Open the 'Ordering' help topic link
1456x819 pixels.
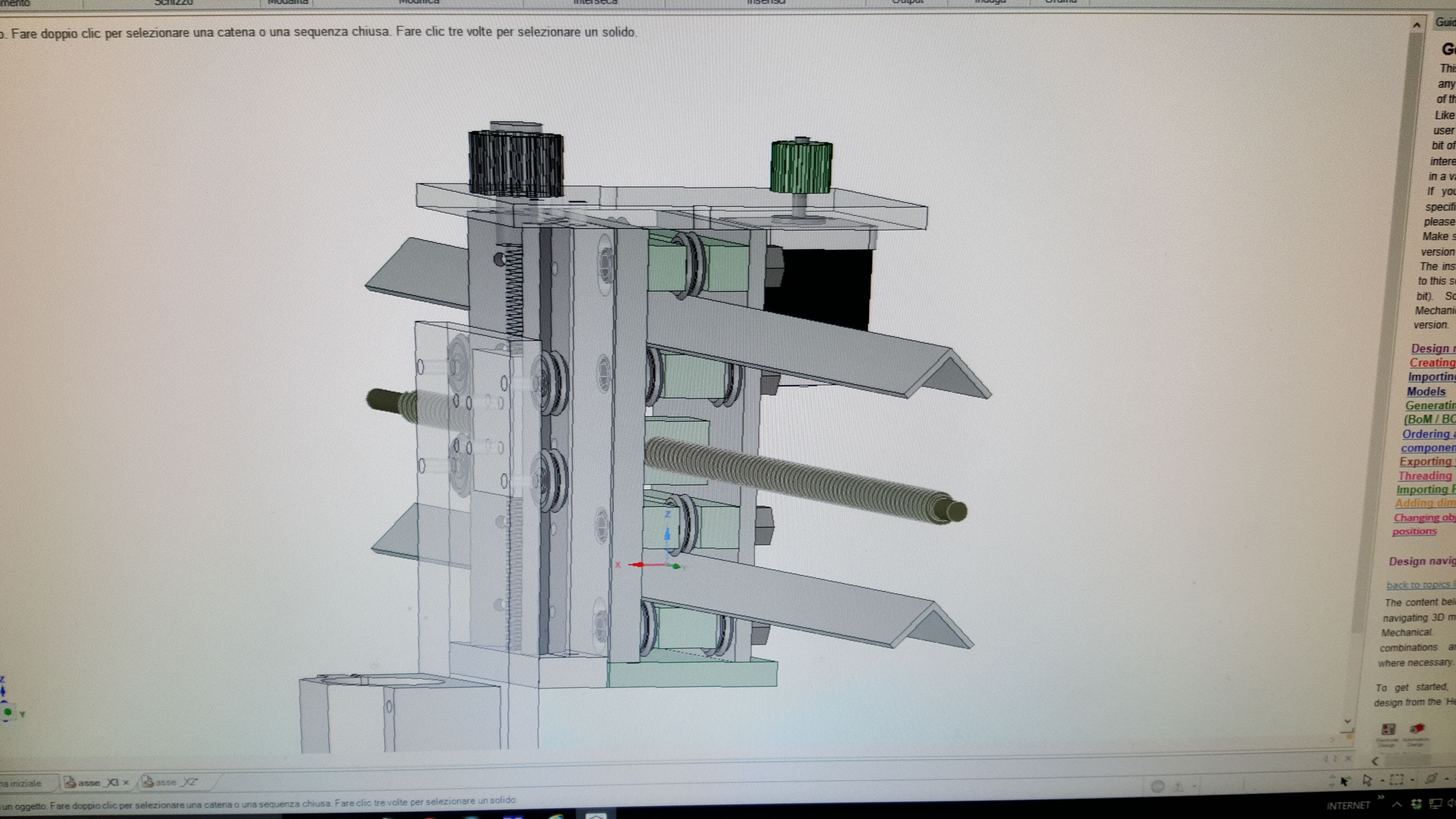(x=1428, y=434)
